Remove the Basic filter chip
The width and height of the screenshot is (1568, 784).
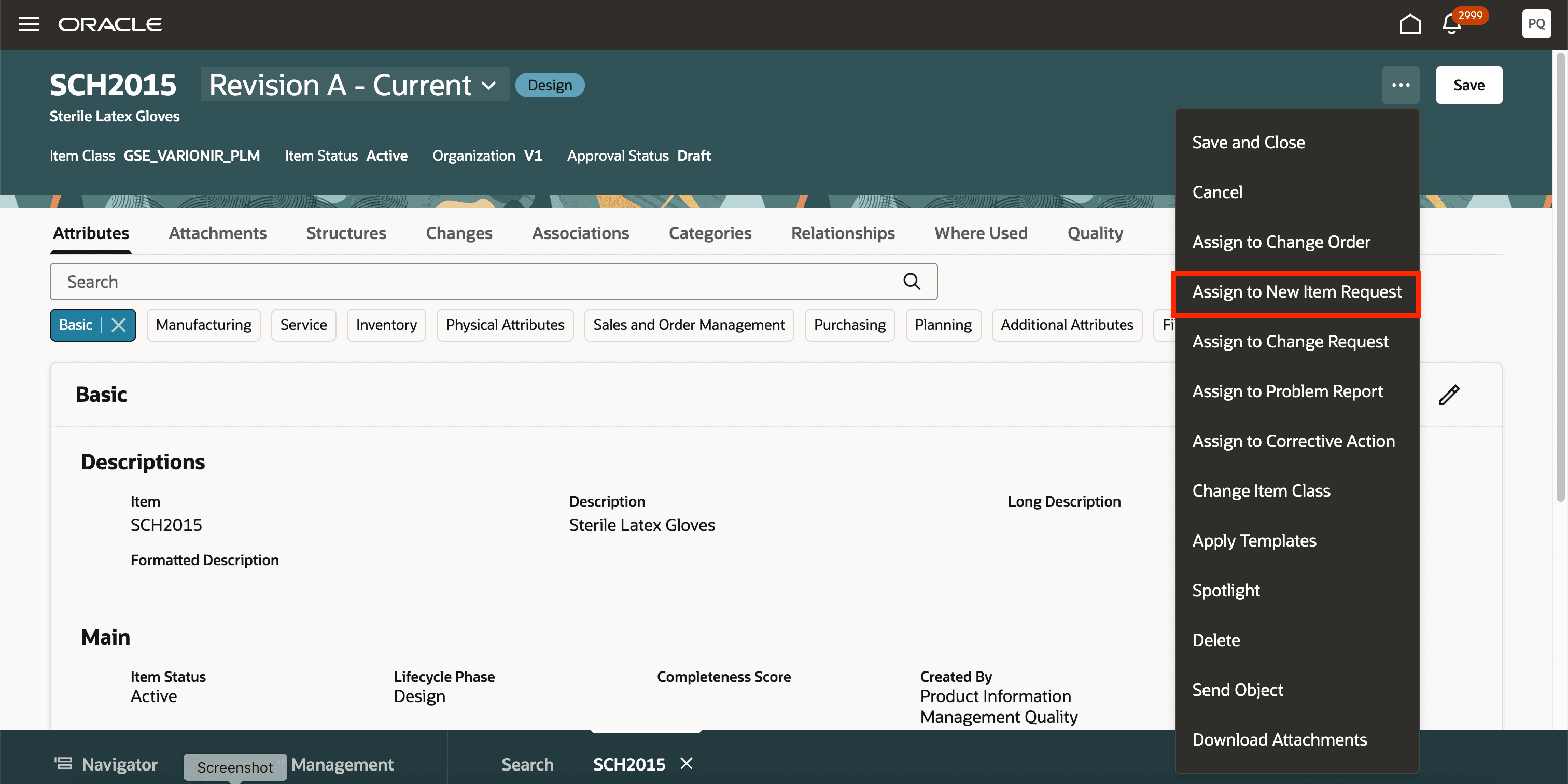(119, 325)
